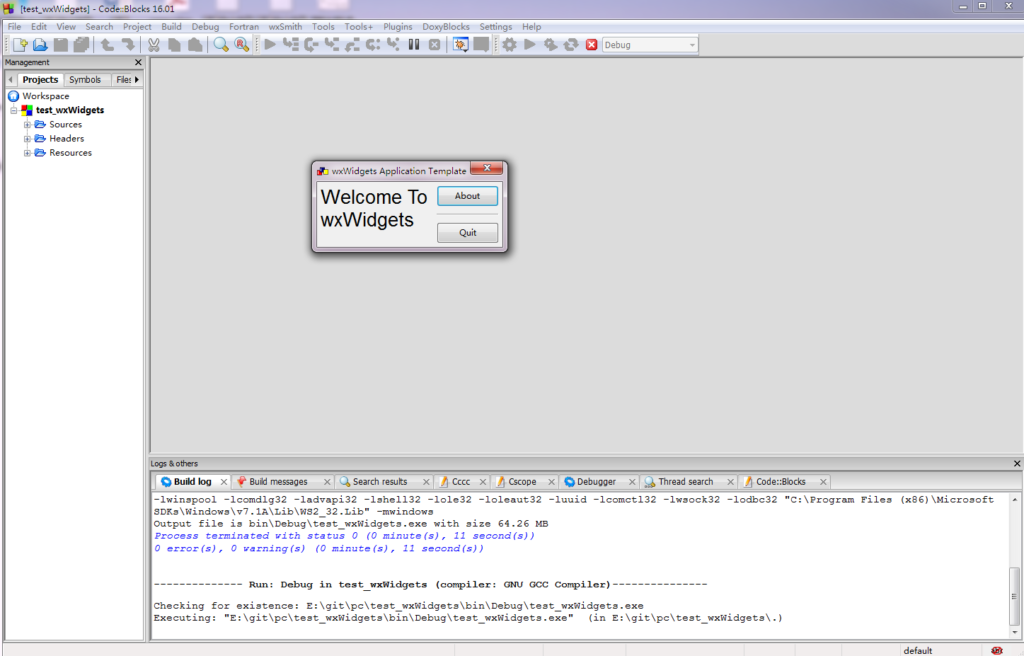
Task: Open the Debugging windows icon
Action: tap(460, 44)
